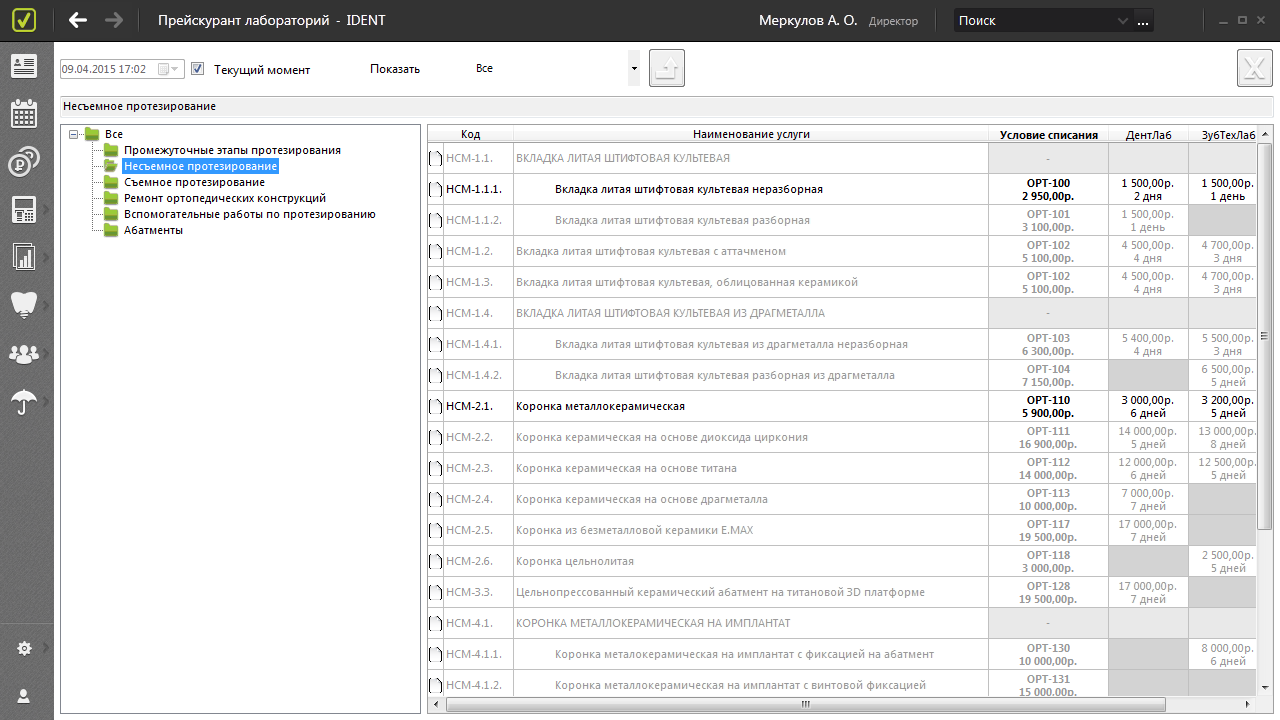Click document icon for row НСМ-1.2.
1280x720 pixels.
pyautogui.click(x=435, y=251)
